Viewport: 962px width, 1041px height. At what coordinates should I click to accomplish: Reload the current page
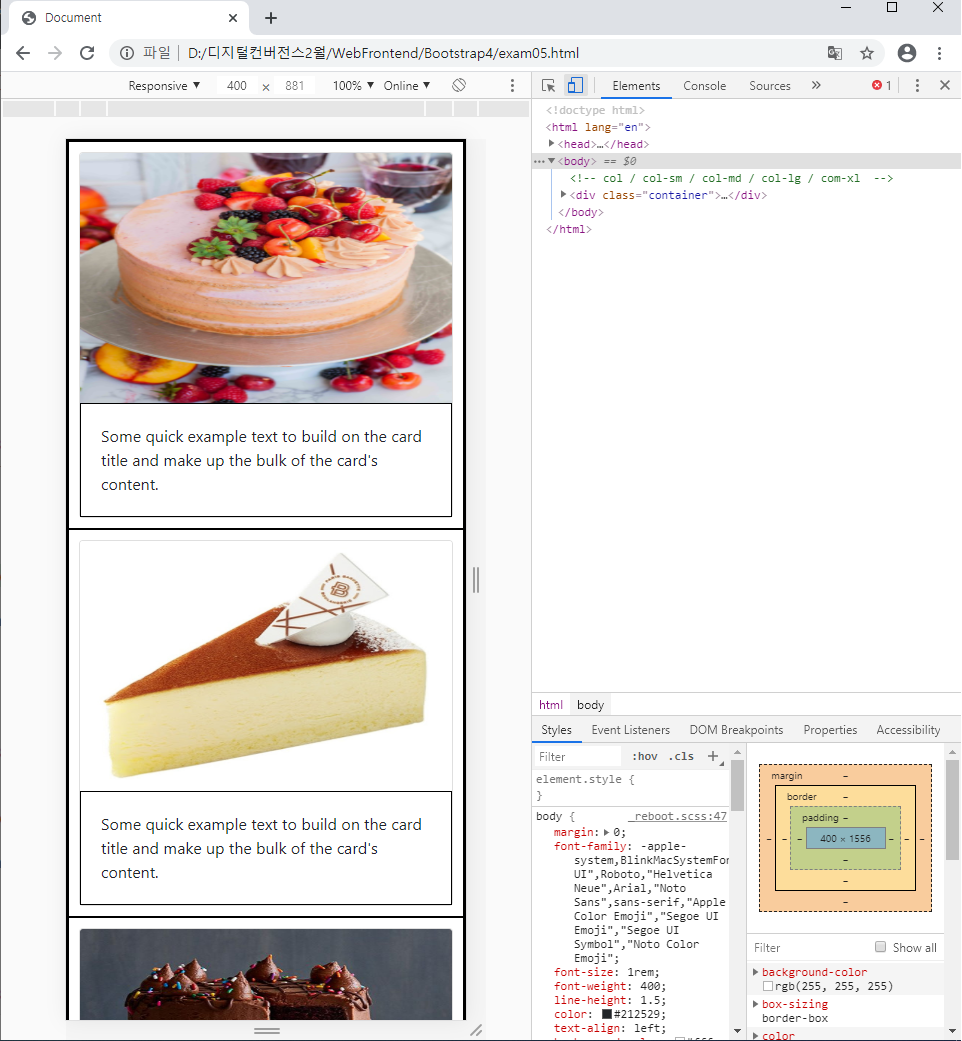[87, 53]
